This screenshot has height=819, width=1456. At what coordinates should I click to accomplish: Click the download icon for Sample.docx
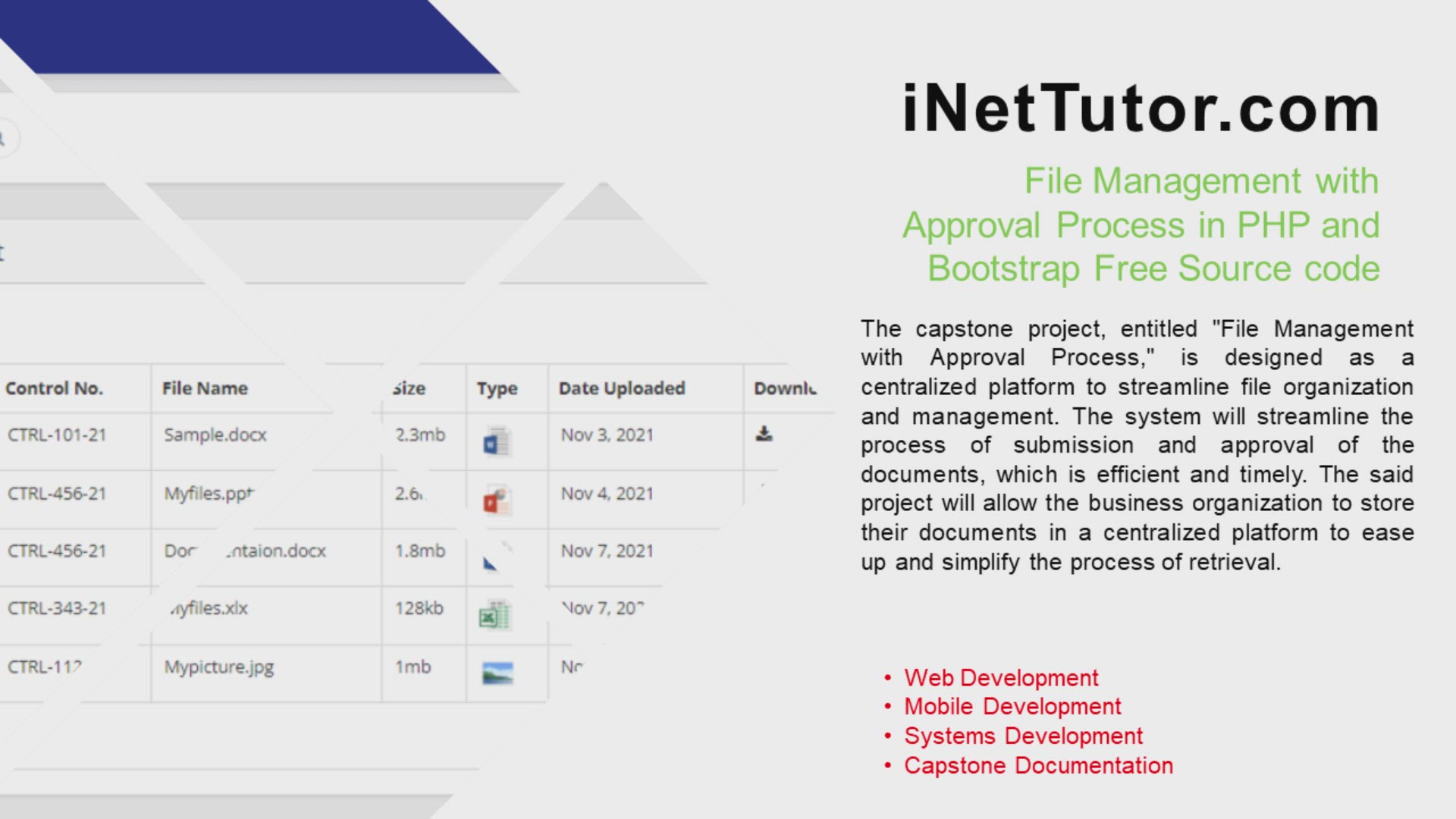pos(764,434)
